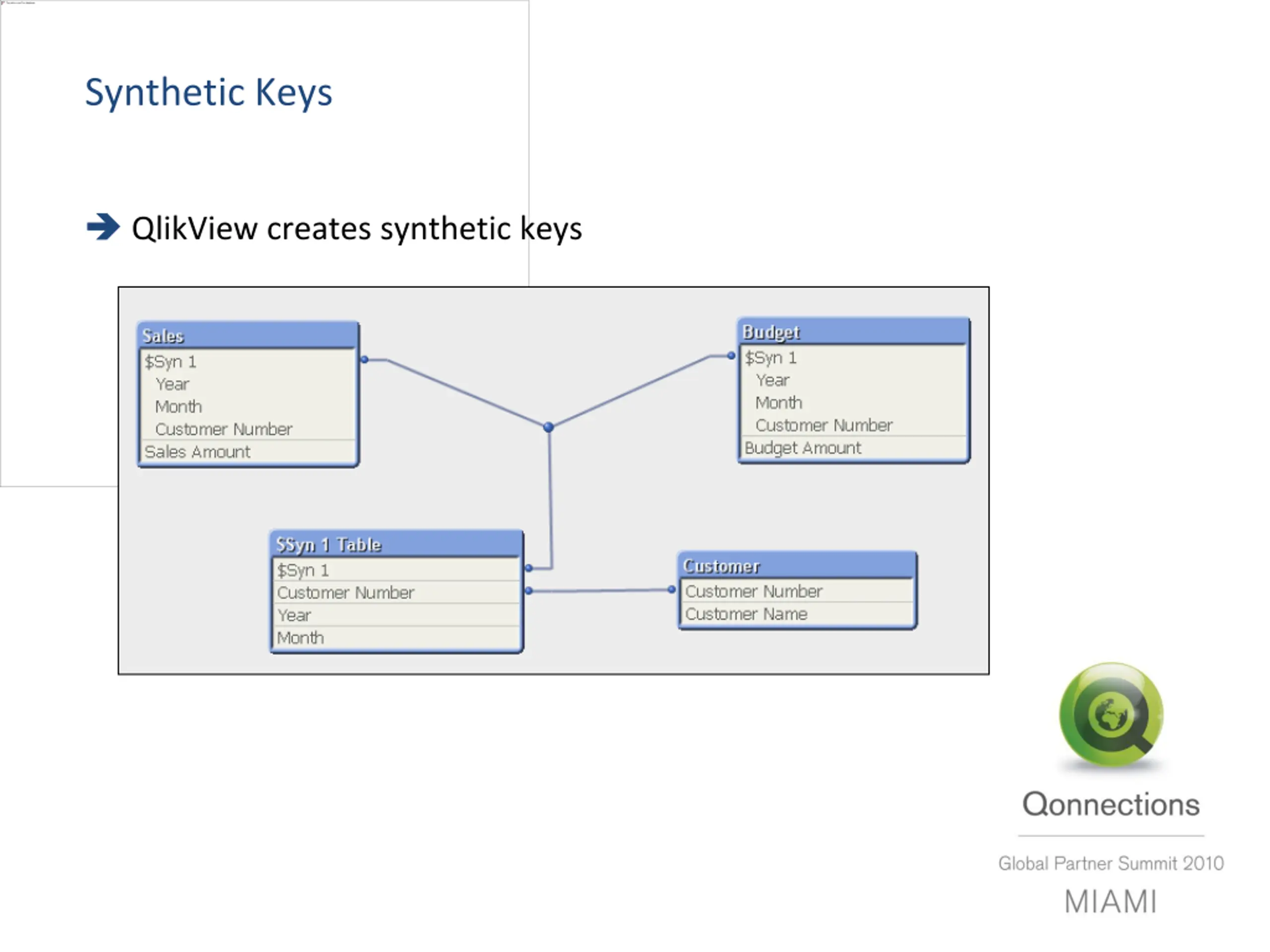
Task: Select Year field in $Syn 1 Table
Action: pos(396,614)
